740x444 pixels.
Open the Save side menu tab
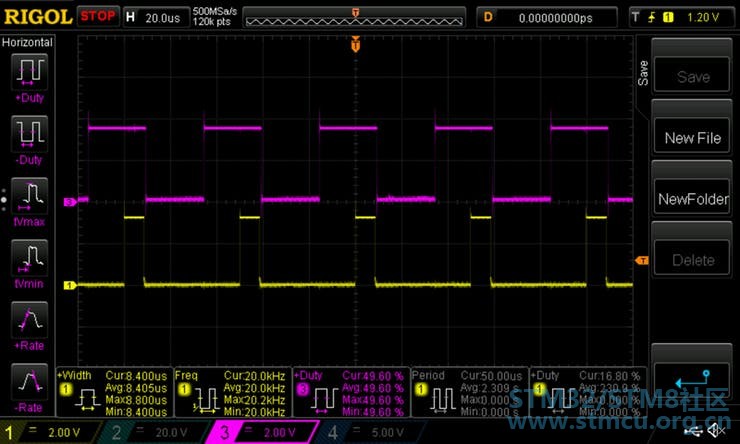click(643, 73)
